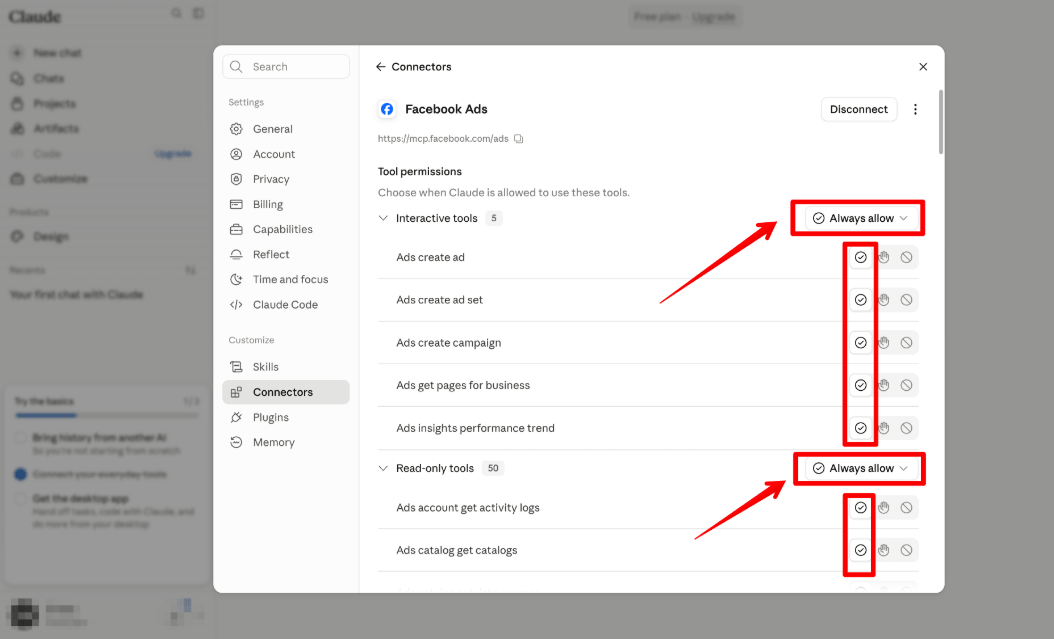Click Ads insights performance trend label
The width and height of the screenshot is (1054, 639).
click(x=475, y=428)
